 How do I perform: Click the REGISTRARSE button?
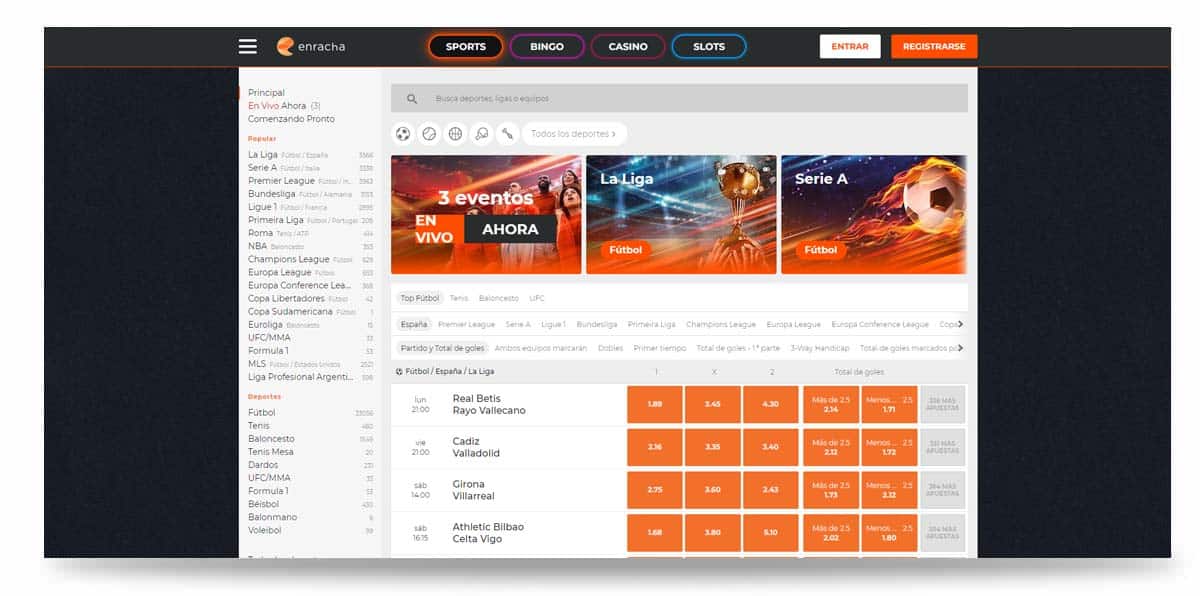pos(934,46)
